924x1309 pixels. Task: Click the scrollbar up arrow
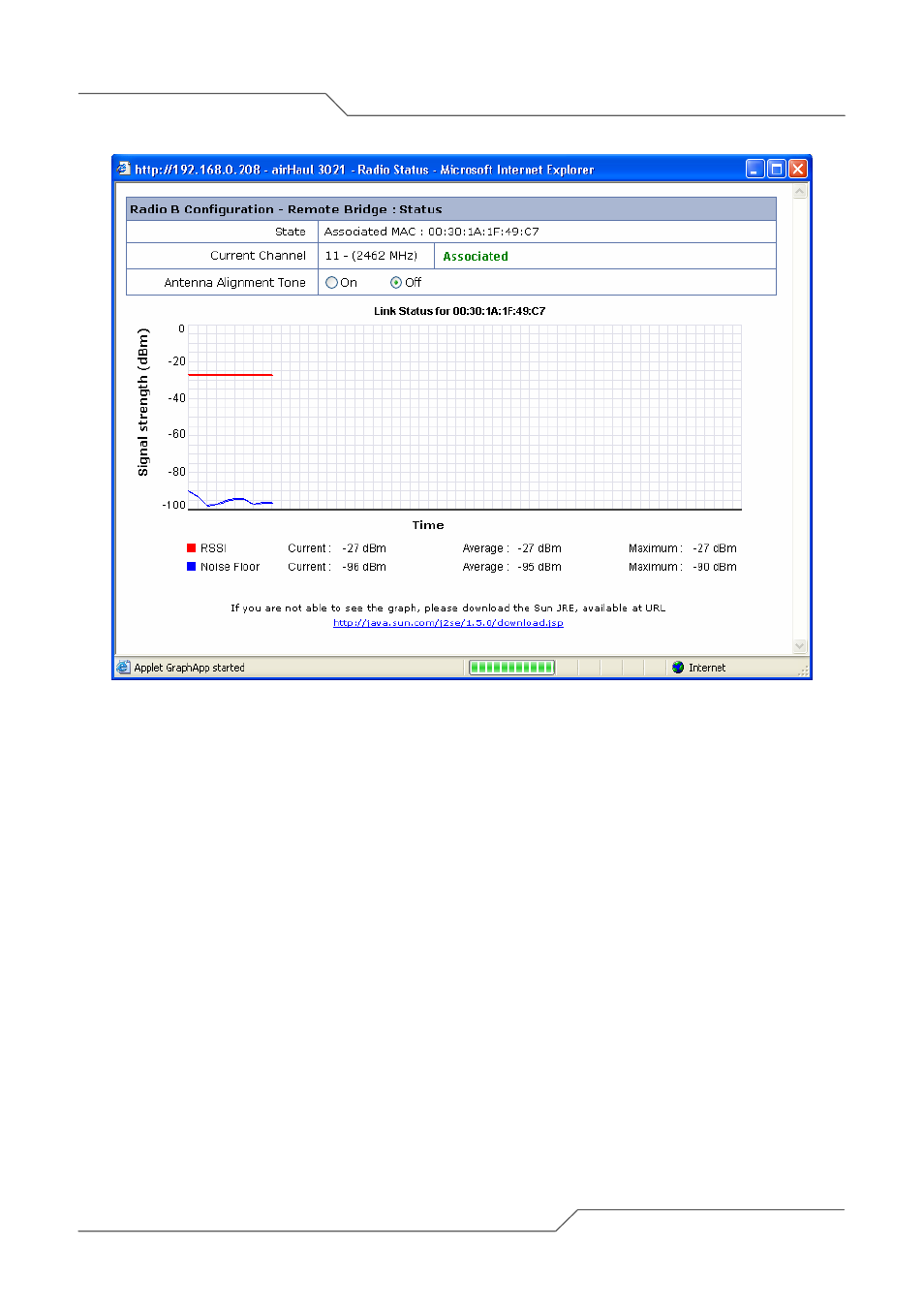[x=800, y=192]
